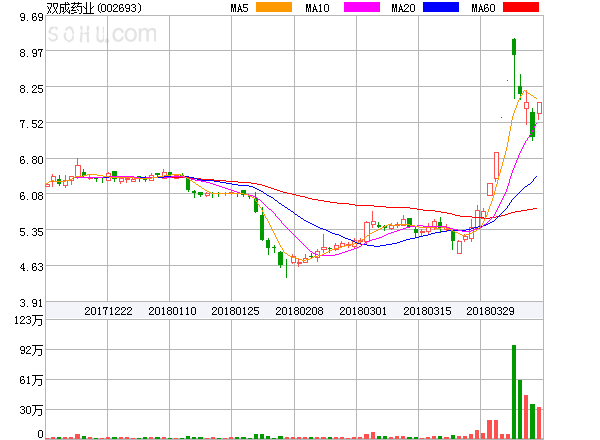The image size is (600, 440).
Task: Click the 92万 volume axis label
Action: [31, 350]
